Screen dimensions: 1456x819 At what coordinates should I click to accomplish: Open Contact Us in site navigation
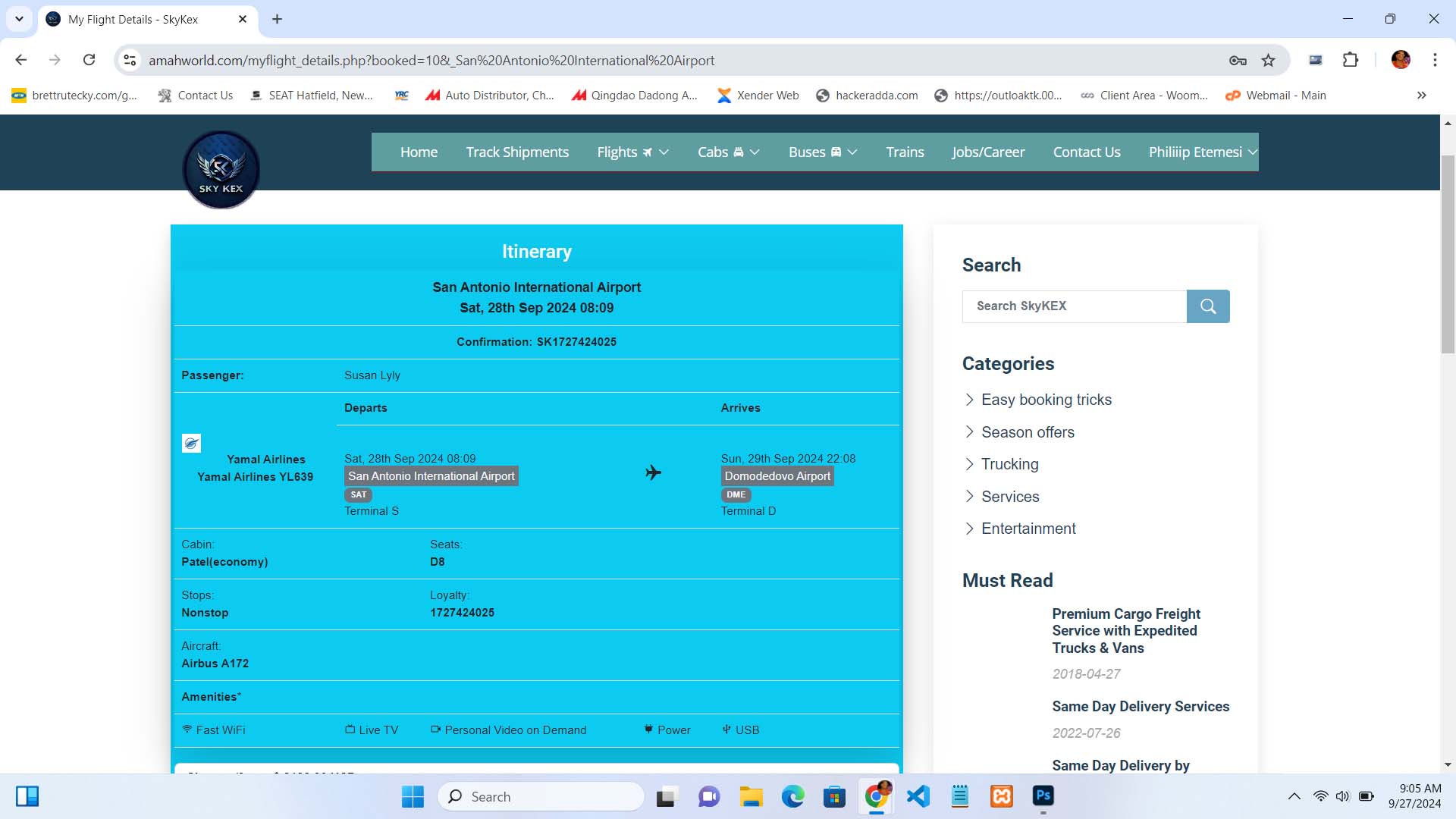(x=1087, y=152)
